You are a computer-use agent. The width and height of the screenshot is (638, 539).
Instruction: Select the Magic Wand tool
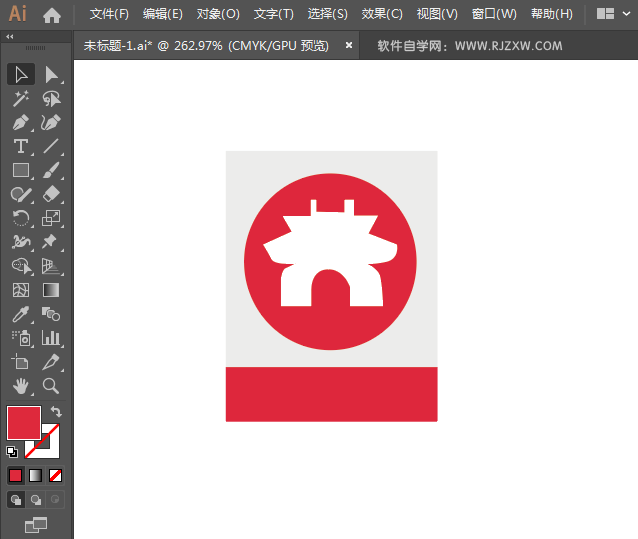point(21,98)
